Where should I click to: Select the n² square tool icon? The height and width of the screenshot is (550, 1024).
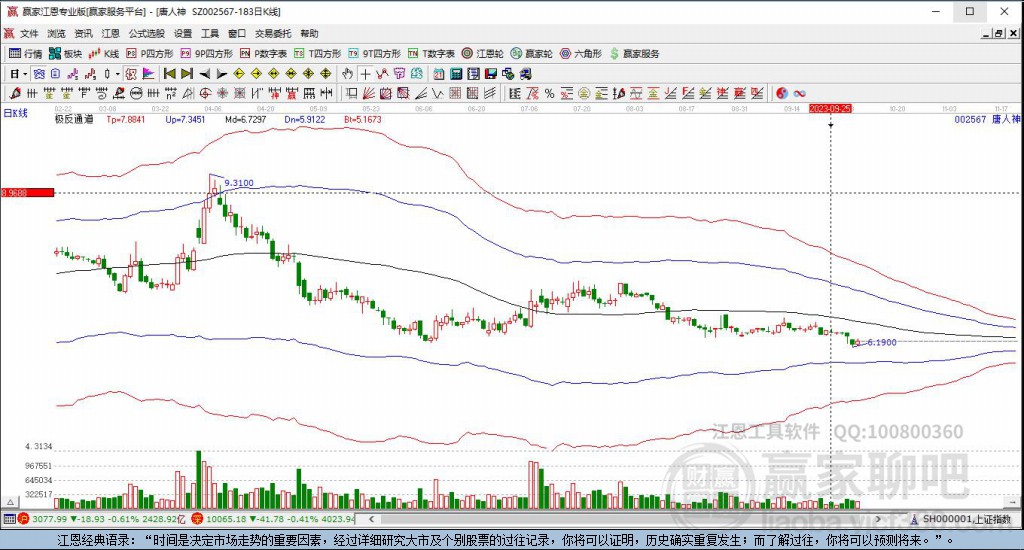171,93
